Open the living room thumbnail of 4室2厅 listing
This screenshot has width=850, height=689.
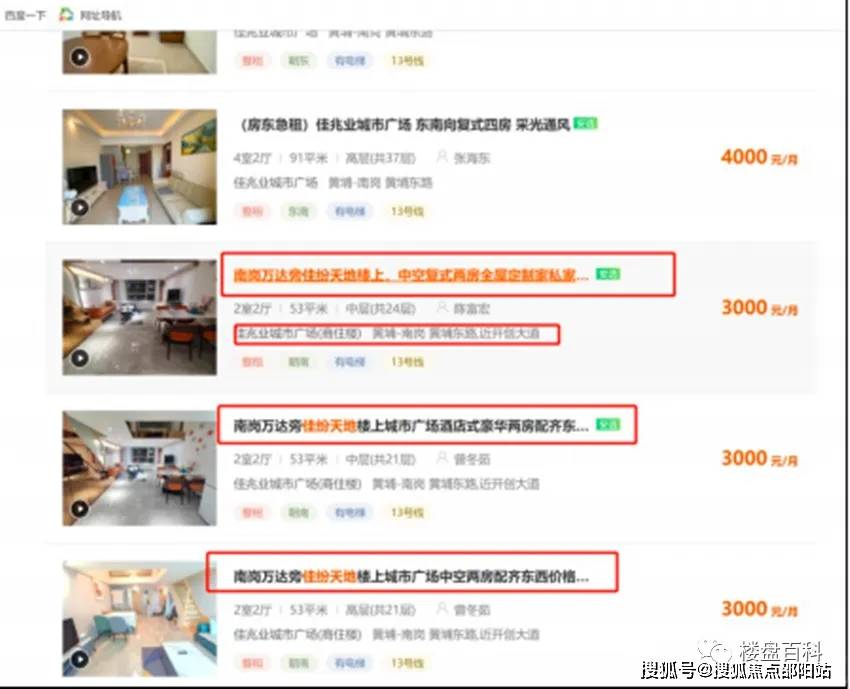[x=139, y=167]
